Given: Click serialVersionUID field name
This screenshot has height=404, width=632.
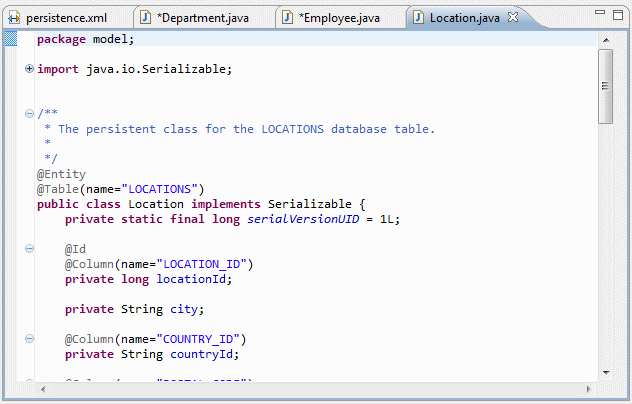Looking at the screenshot, I should pos(303,219).
